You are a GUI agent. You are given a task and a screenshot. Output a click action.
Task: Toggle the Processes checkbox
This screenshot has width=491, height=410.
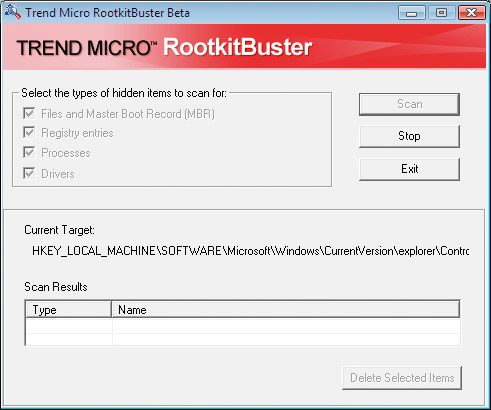(29, 152)
